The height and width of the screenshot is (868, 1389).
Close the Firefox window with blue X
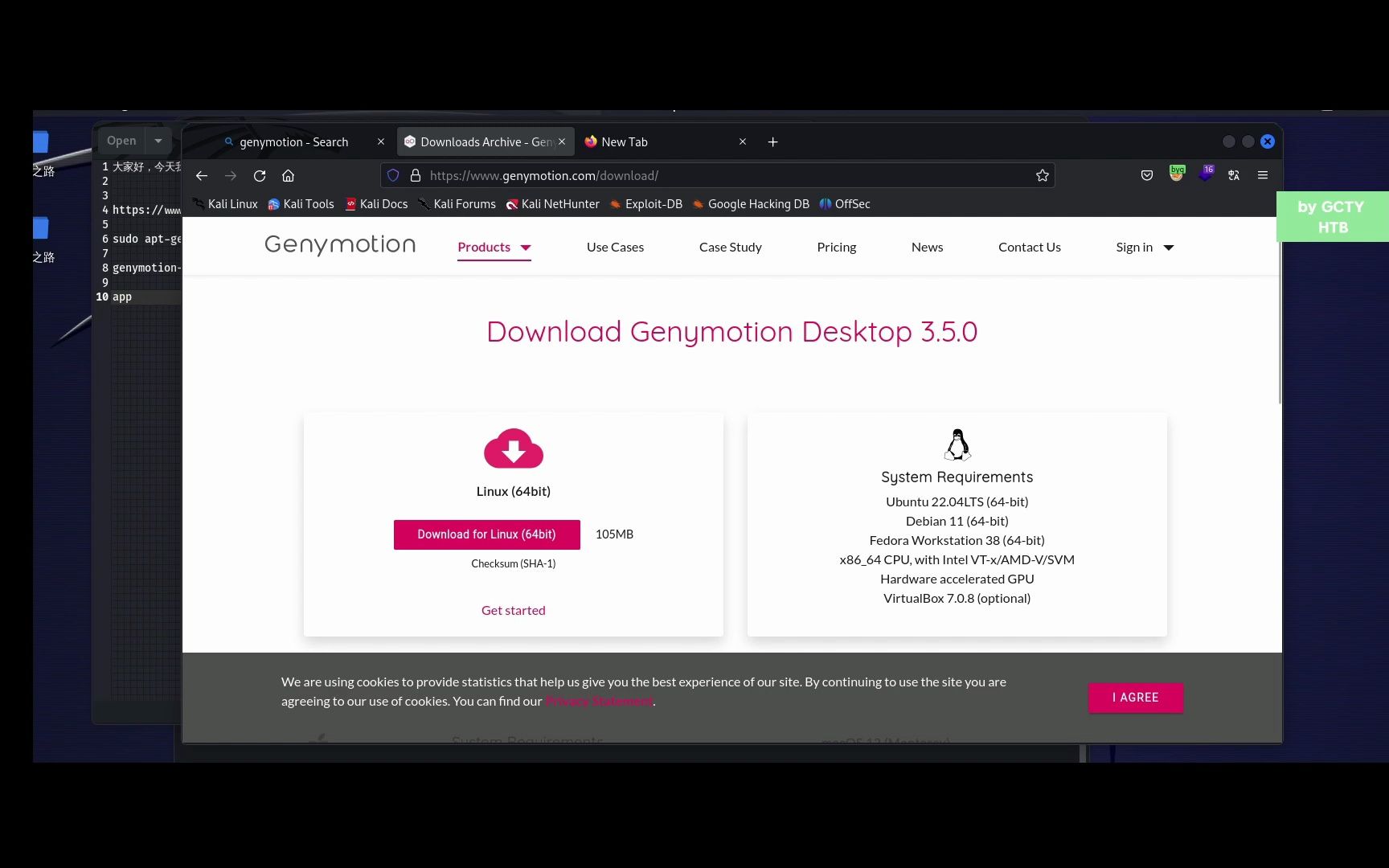click(1268, 141)
